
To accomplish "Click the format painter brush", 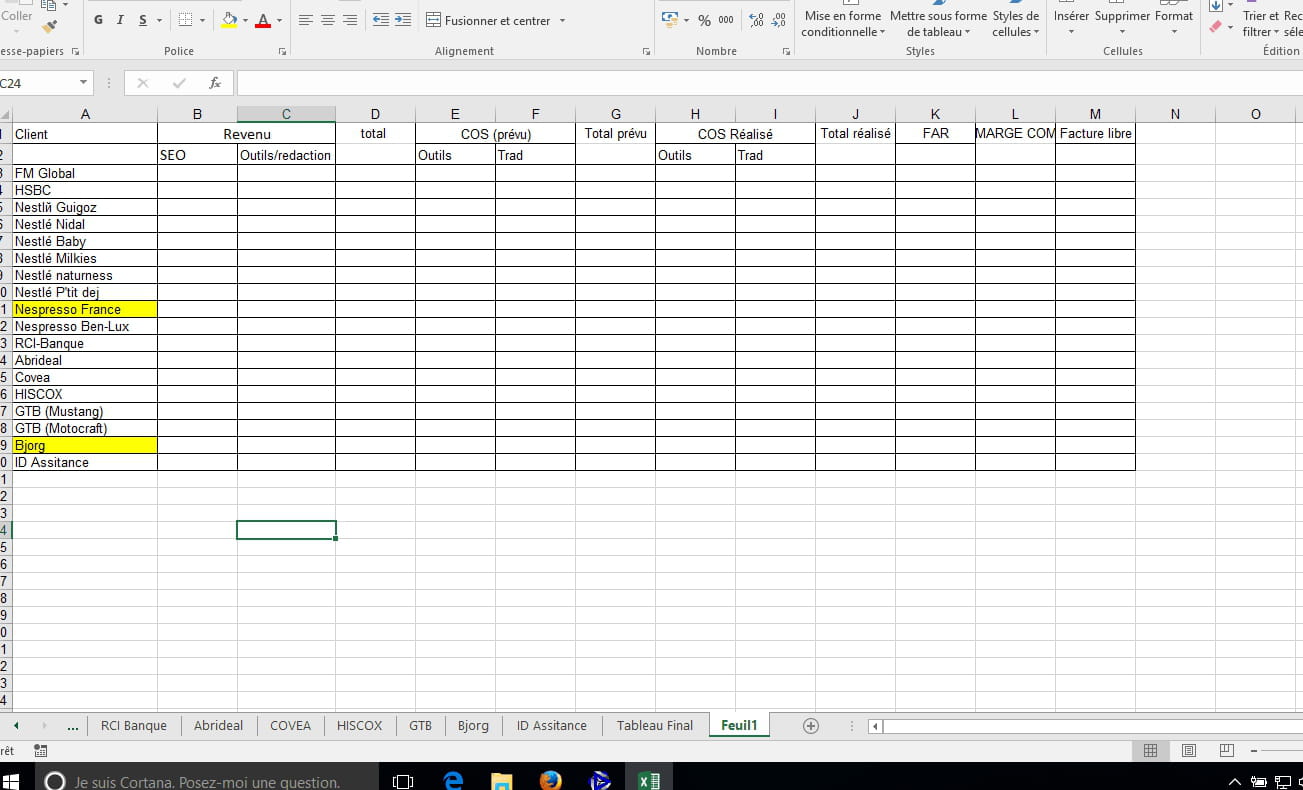I will click(x=50, y=26).
